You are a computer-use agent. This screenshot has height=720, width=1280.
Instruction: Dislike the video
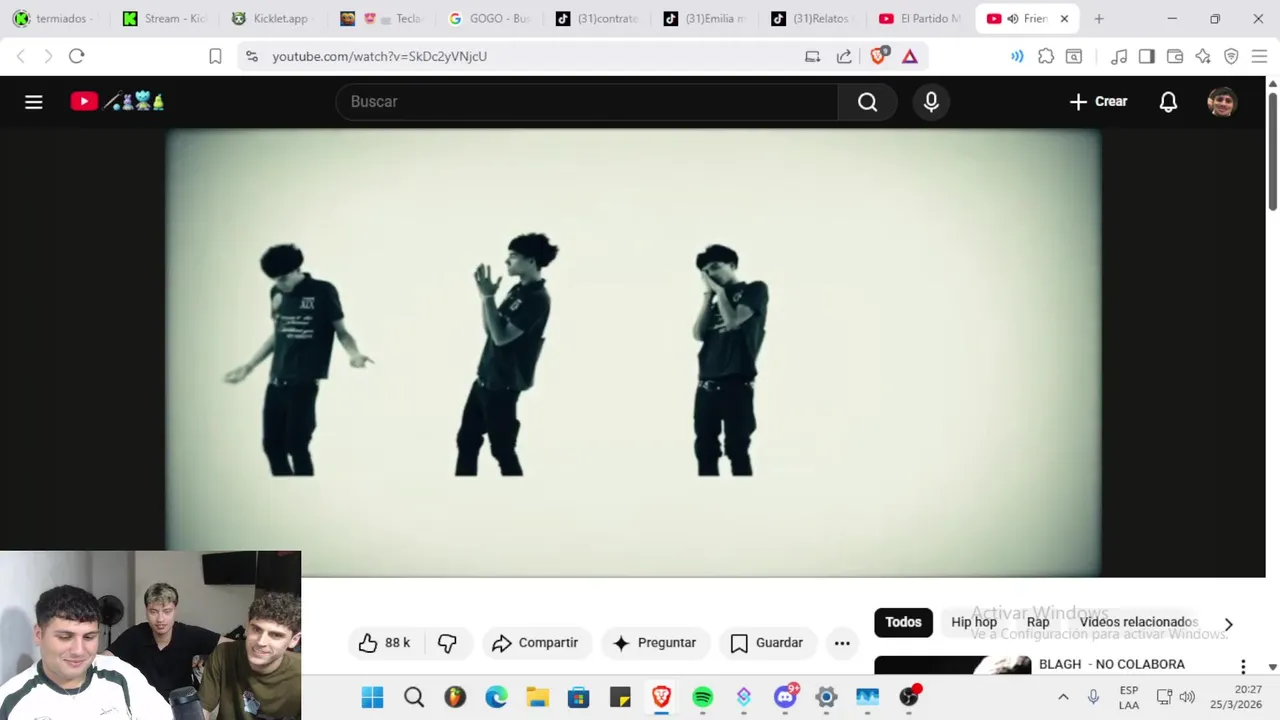pyautogui.click(x=447, y=643)
